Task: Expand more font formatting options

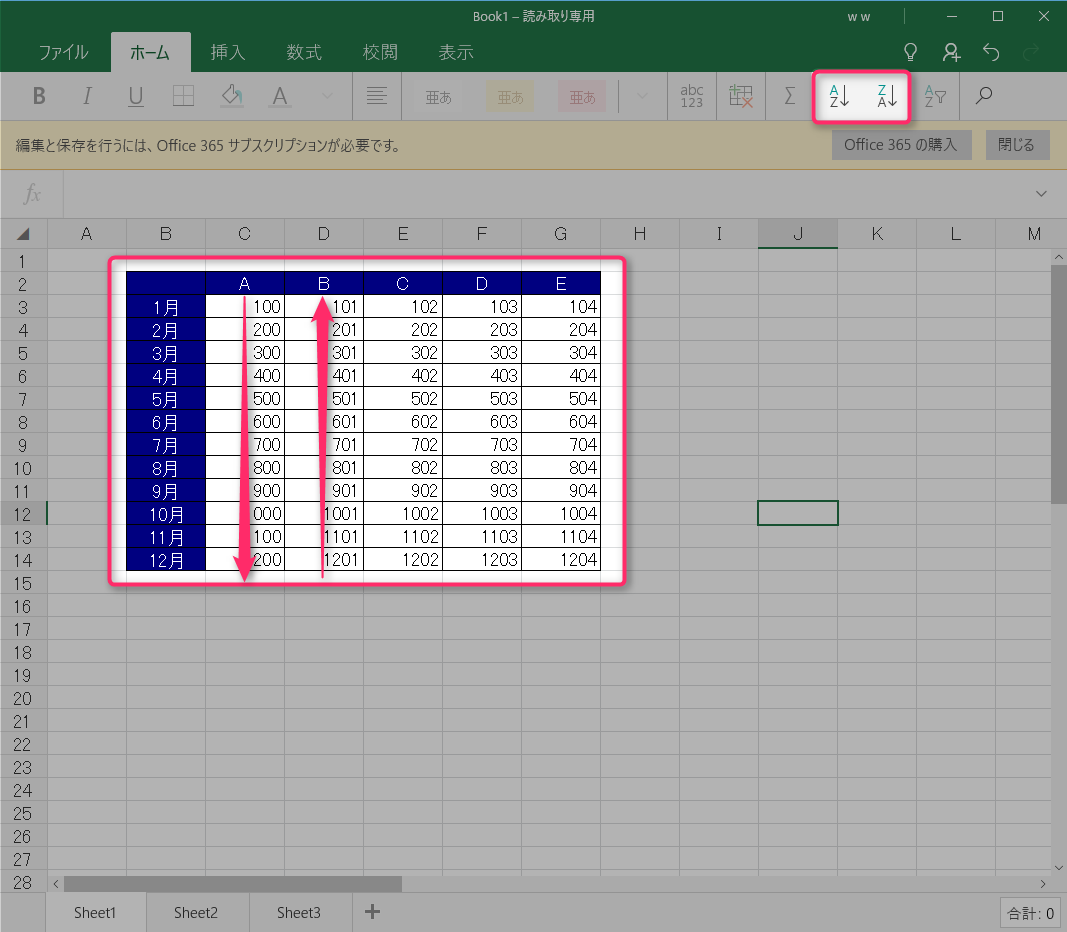Action: click(x=327, y=96)
